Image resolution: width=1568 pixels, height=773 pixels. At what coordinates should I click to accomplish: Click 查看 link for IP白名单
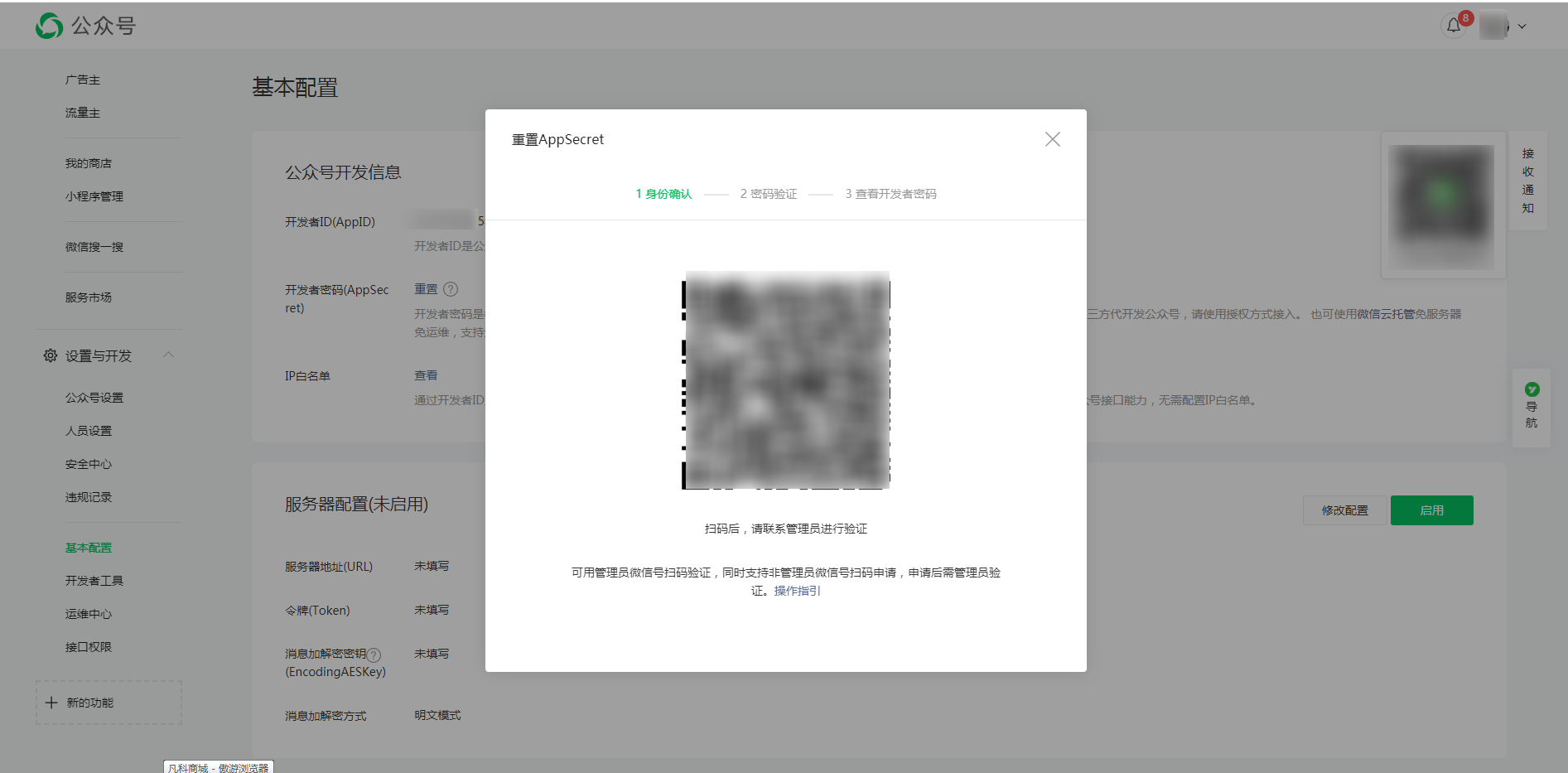pos(426,375)
